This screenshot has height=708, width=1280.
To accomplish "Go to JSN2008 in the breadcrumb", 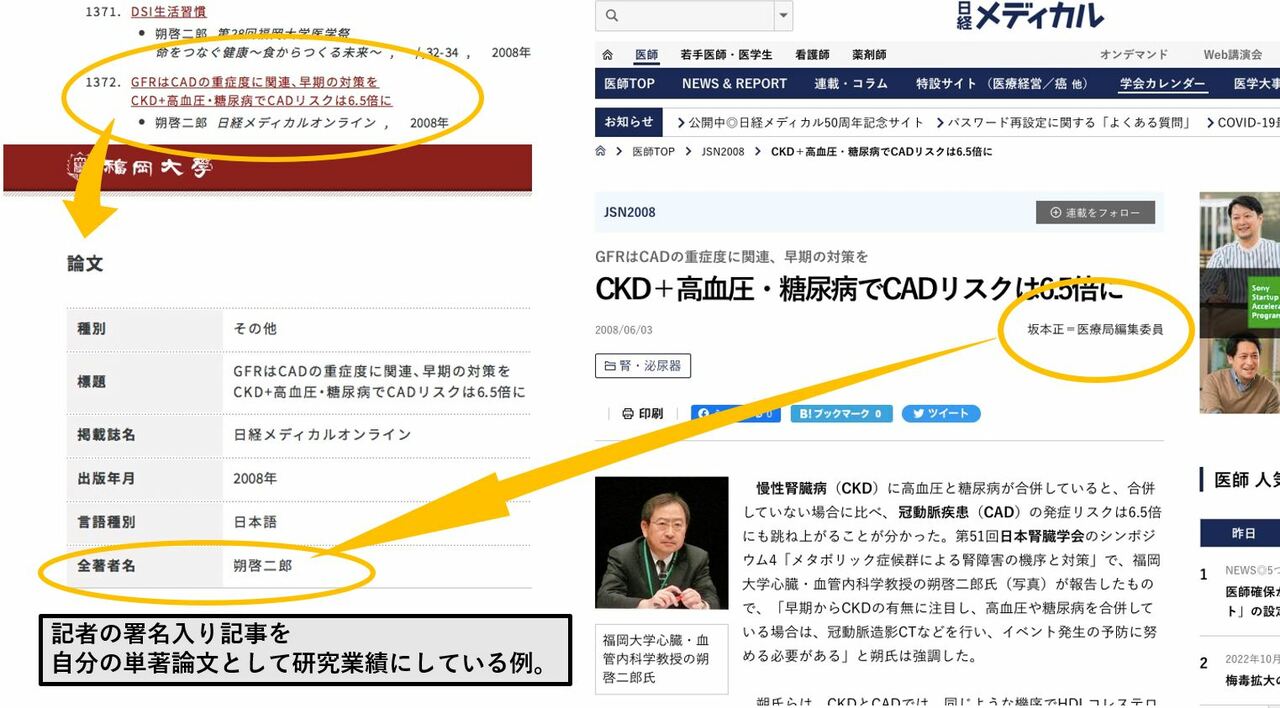I will tap(723, 152).
